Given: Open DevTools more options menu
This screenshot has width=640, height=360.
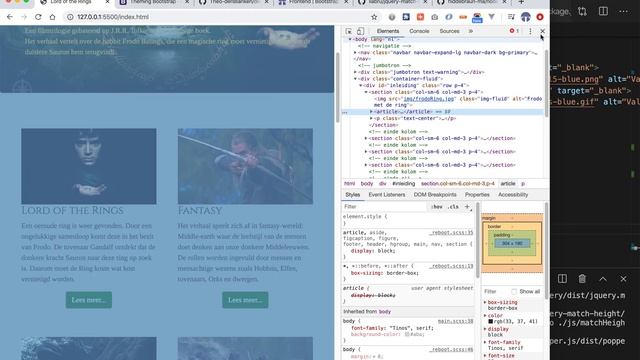Looking at the screenshot, I should coord(530,31).
